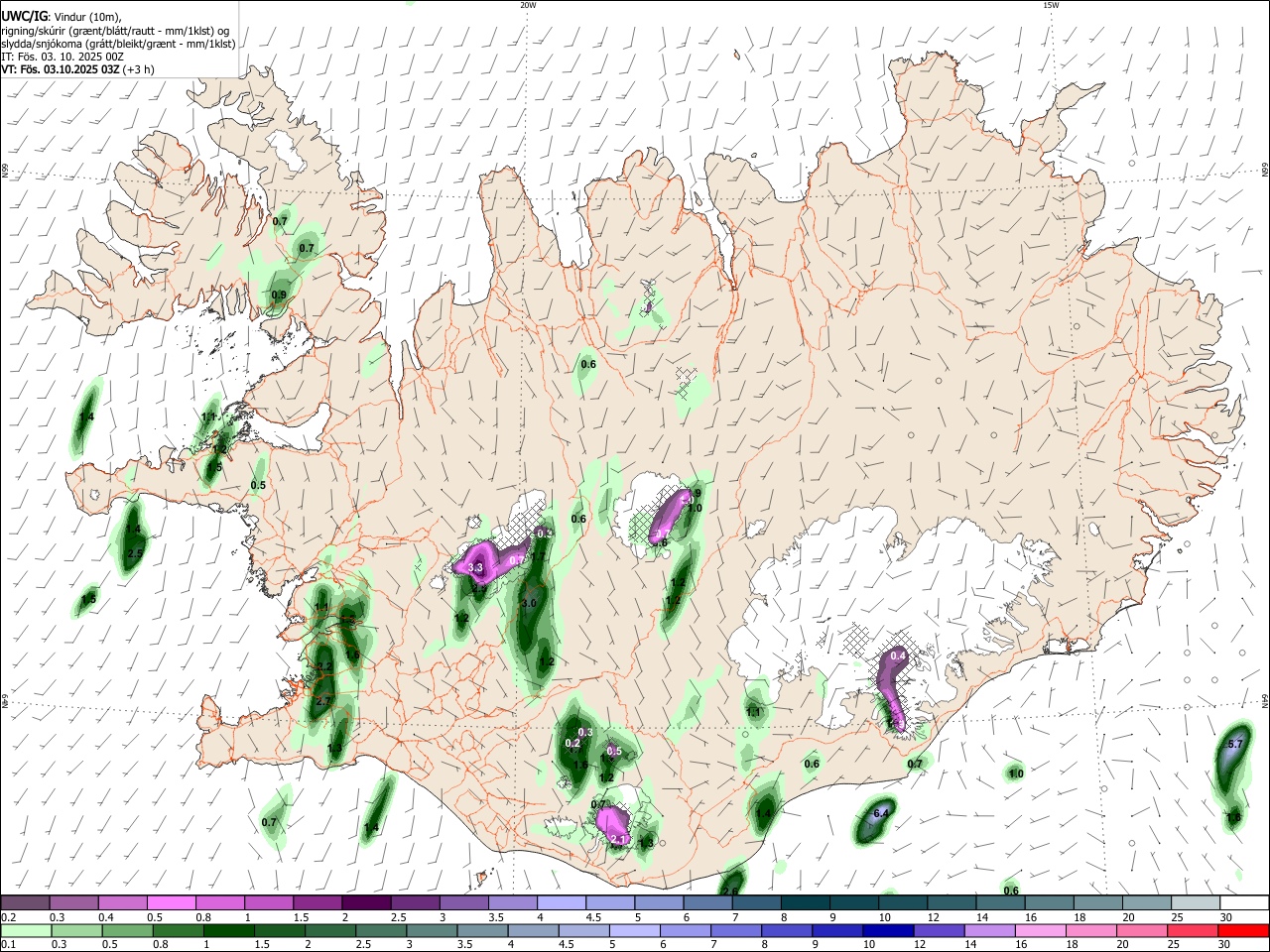The image size is (1270, 952).
Task: Select the bottom-row purple swatch between 12 and 14
Action: pos(938,930)
